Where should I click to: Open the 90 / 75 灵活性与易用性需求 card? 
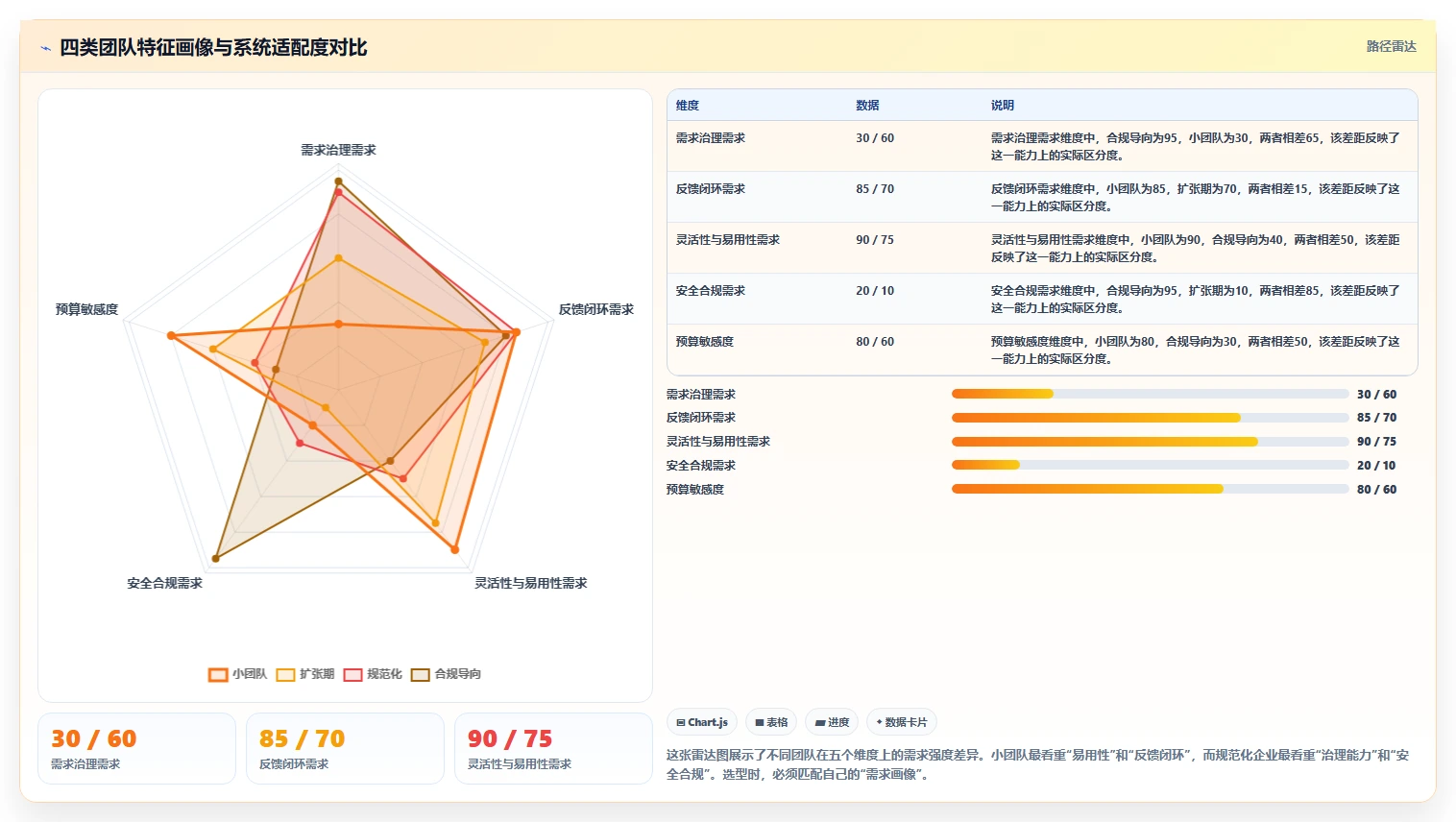coord(553,748)
